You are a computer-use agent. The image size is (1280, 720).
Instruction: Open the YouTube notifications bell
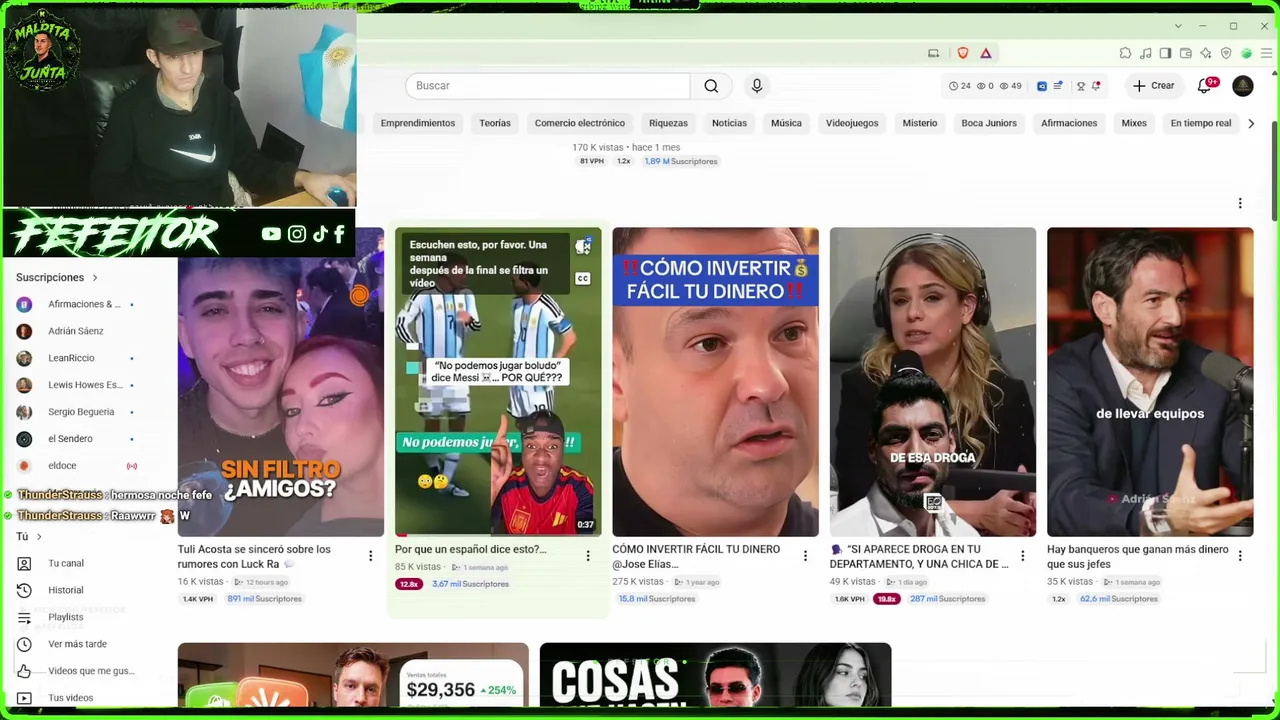click(1204, 86)
